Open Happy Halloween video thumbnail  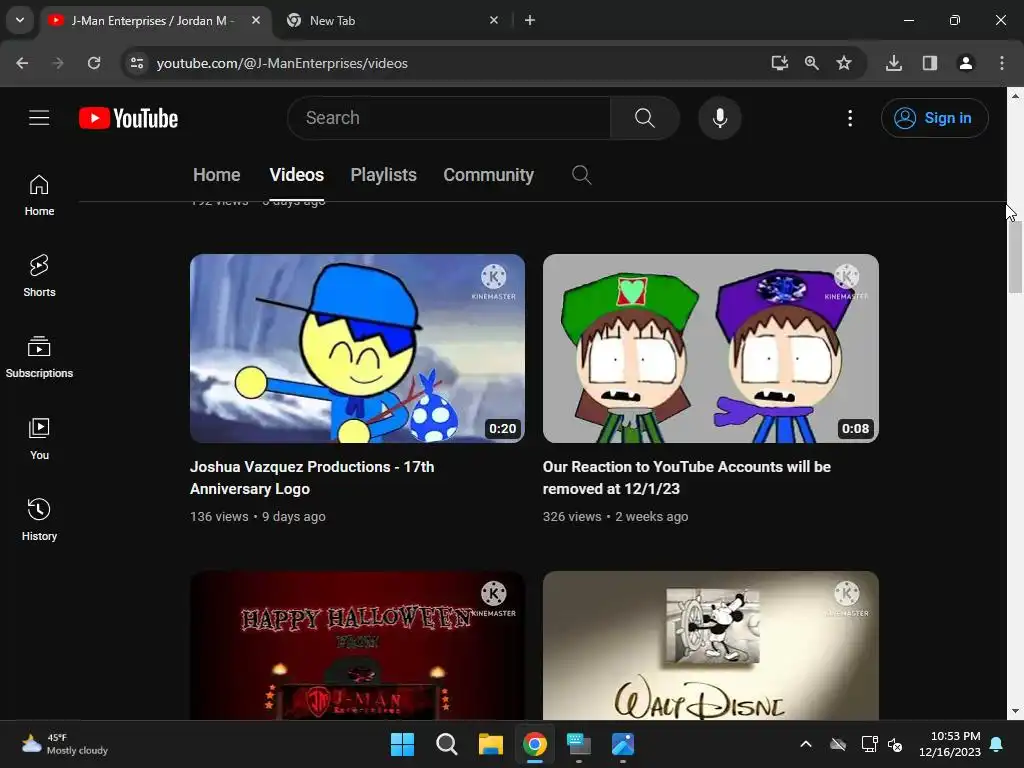(x=357, y=645)
